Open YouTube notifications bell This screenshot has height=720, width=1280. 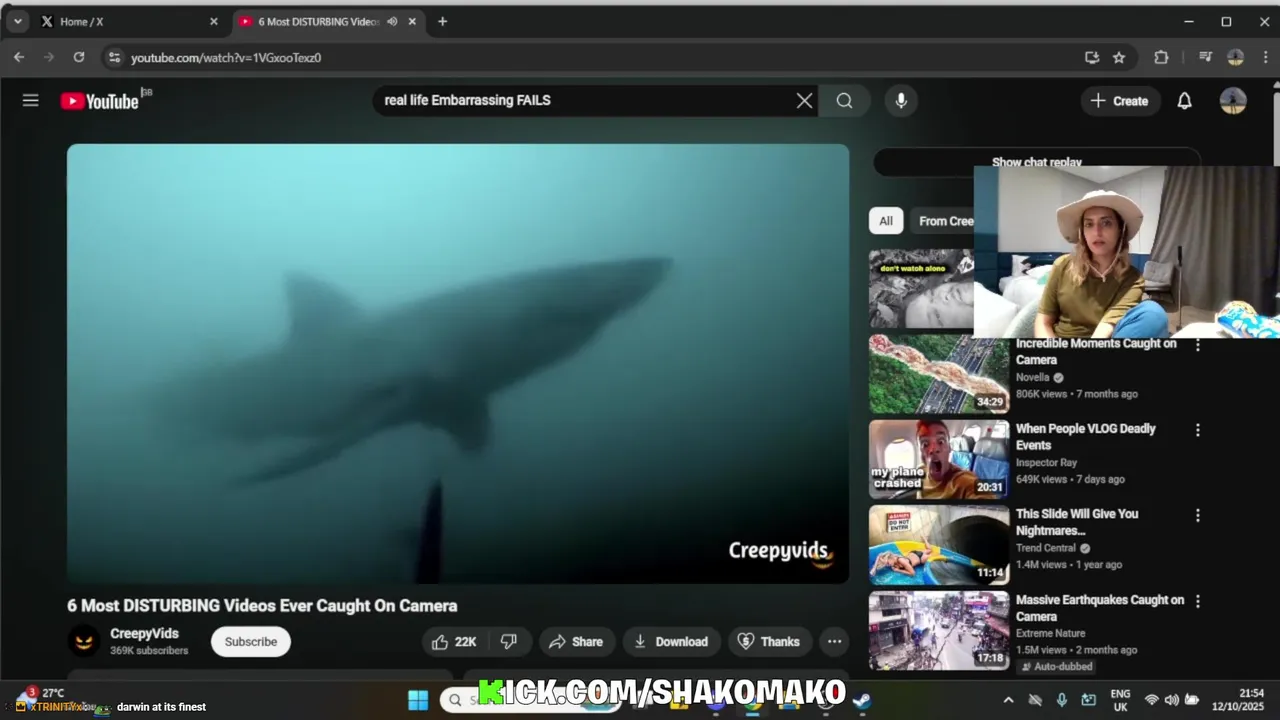1184,101
